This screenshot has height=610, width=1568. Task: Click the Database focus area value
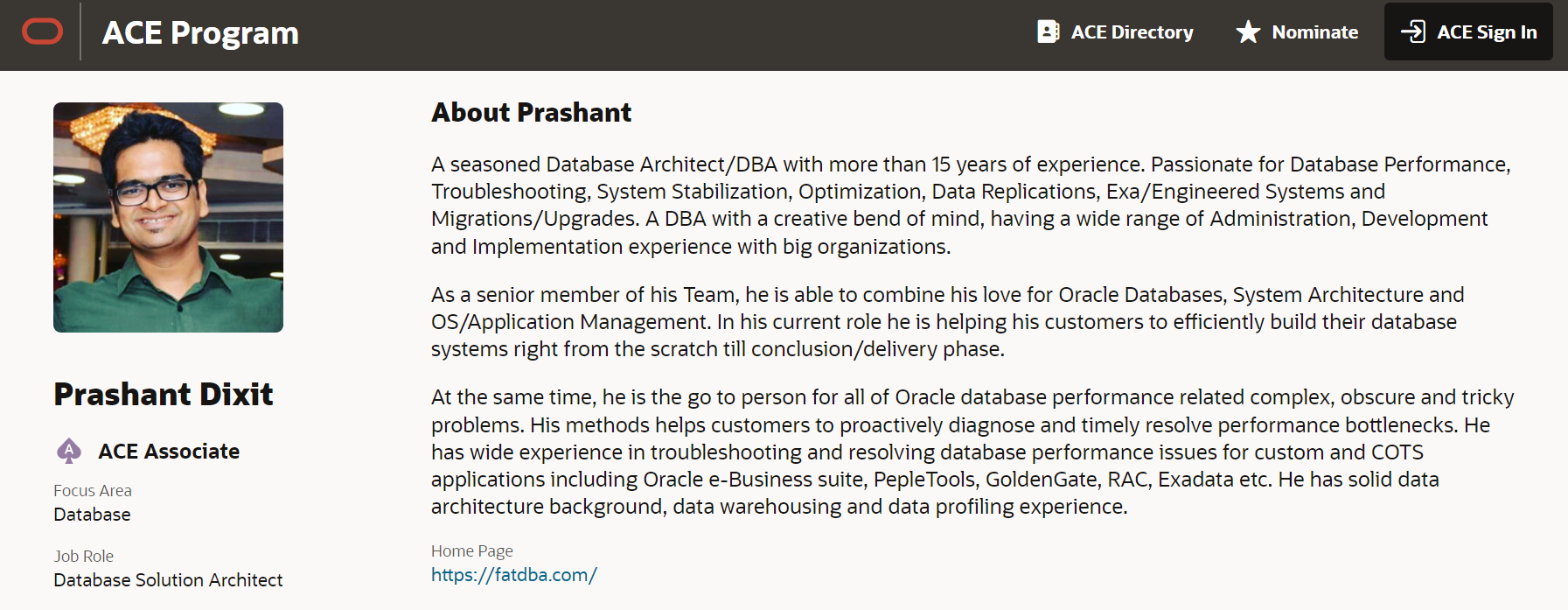click(x=92, y=515)
